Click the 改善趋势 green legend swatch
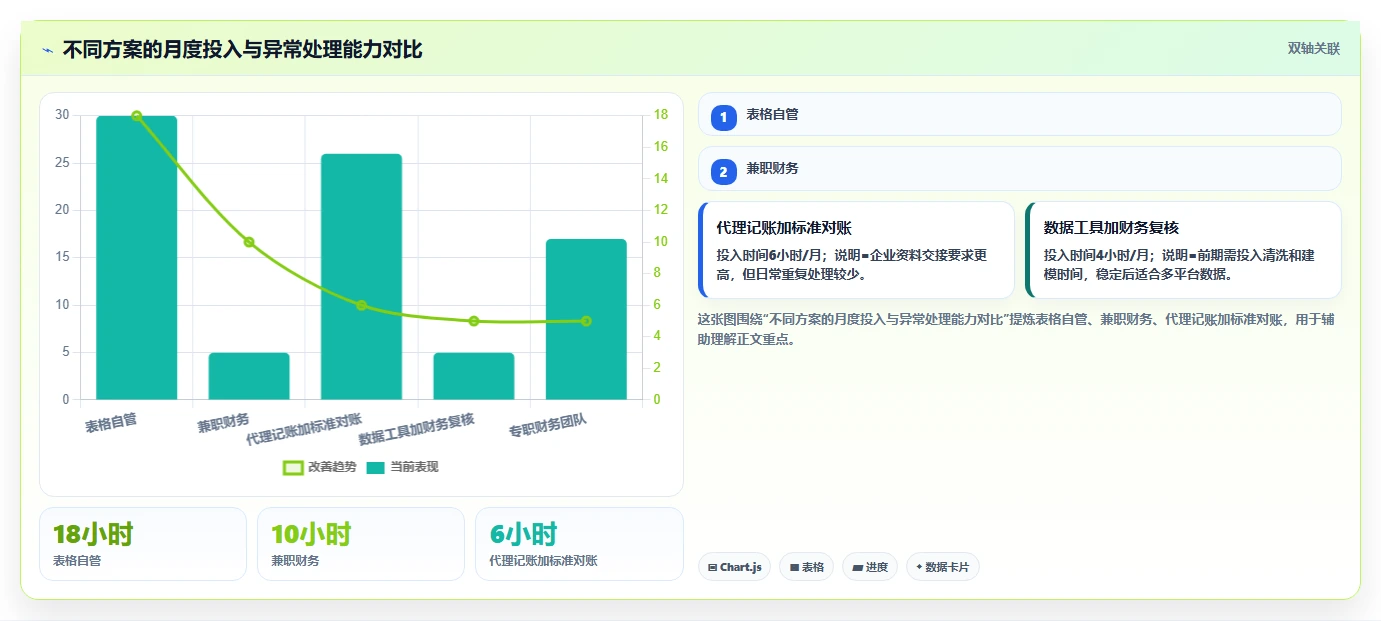The width and height of the screenshot is (1381, 621). click(x=293, y=467)
